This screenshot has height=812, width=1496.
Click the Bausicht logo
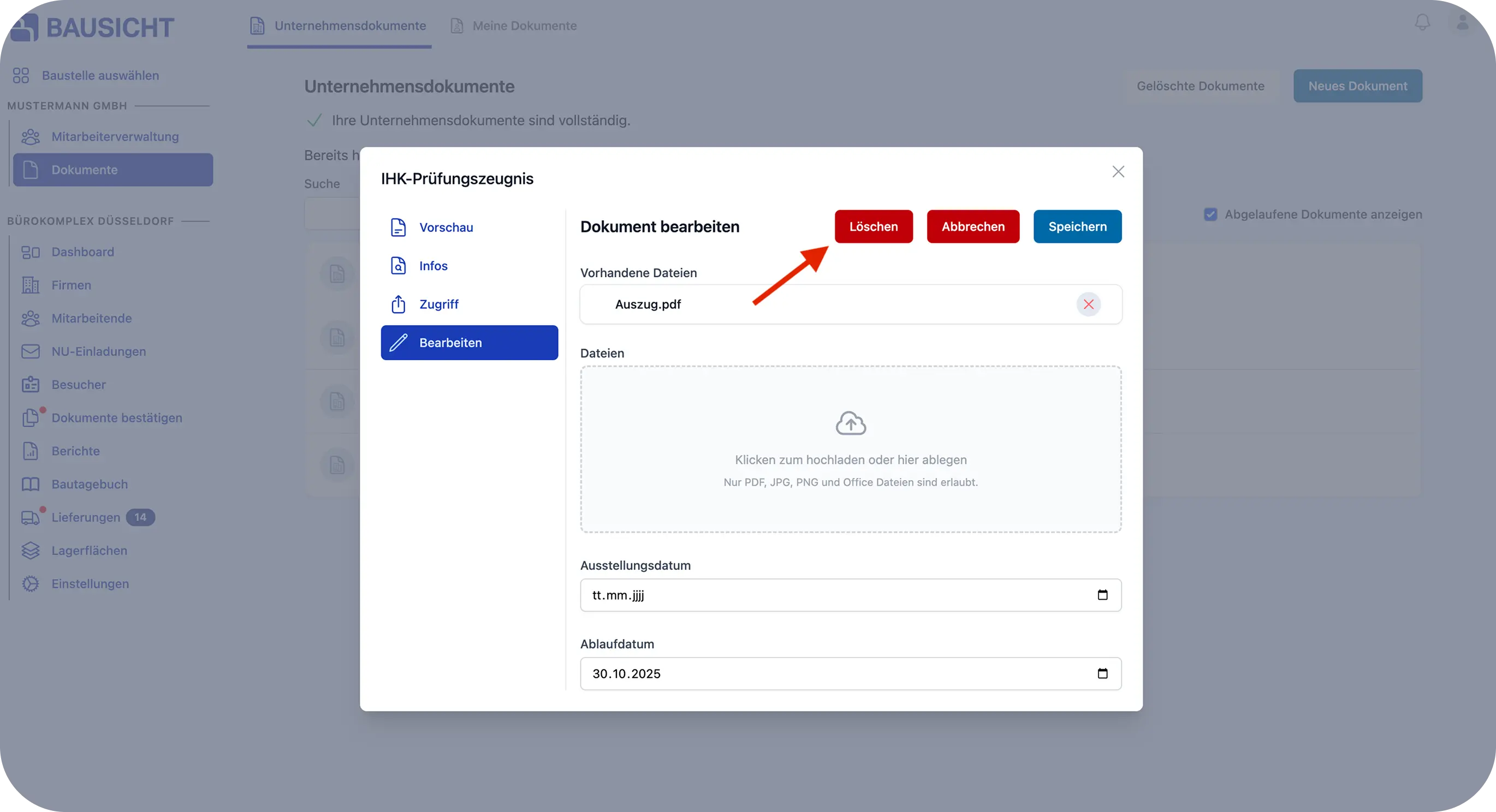pos(92,27)
